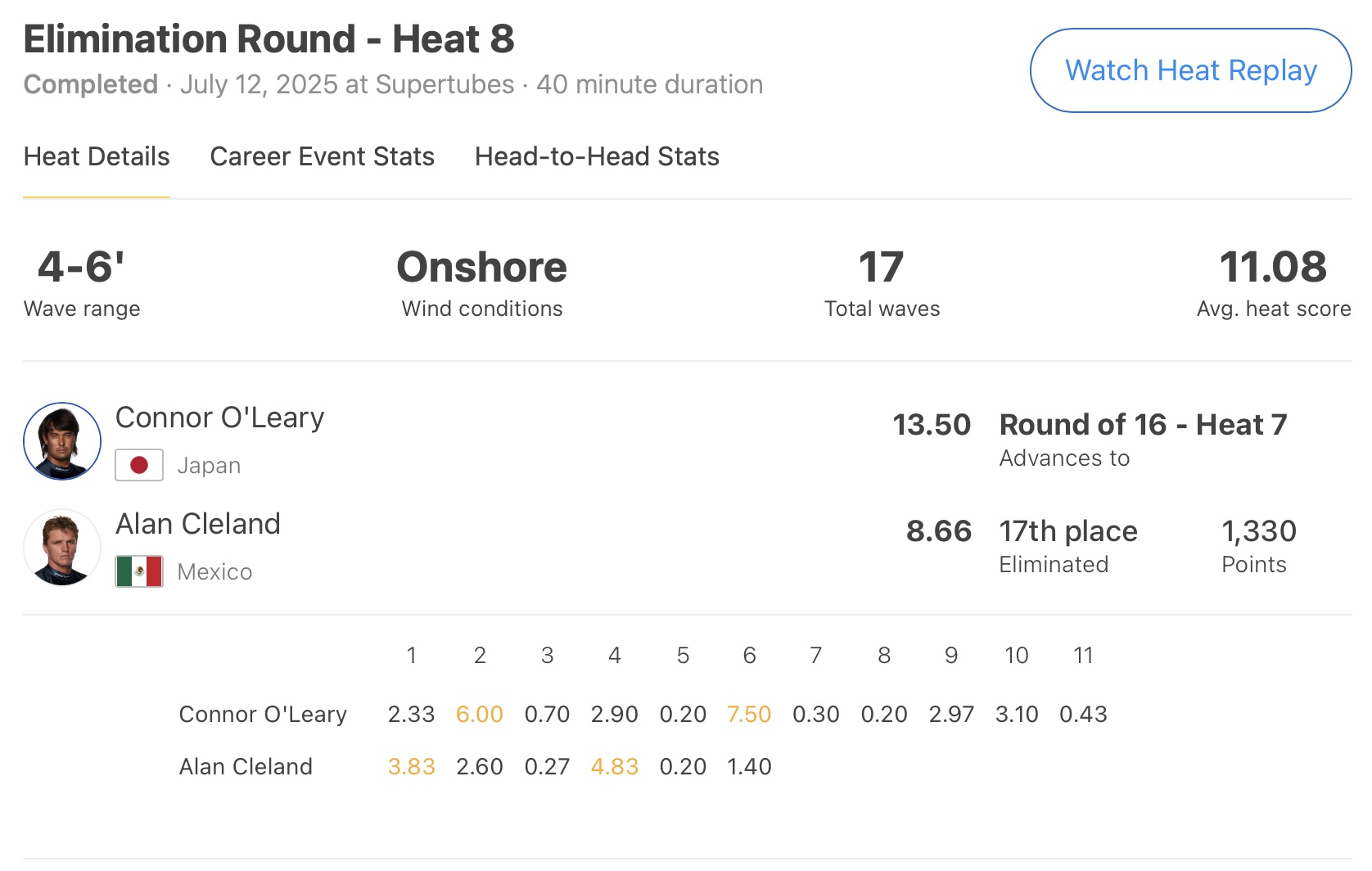This screenshot has width=1372, height=871.
Task: Click Alan Cleland's profile photo
Action: (x=62, y=548)
